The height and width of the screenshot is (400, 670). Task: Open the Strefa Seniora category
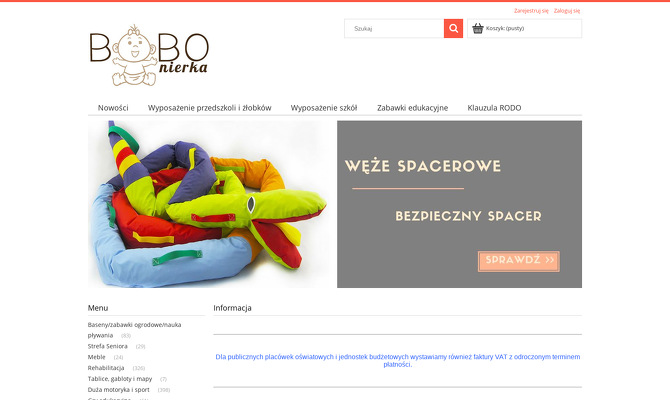[108, 346]
